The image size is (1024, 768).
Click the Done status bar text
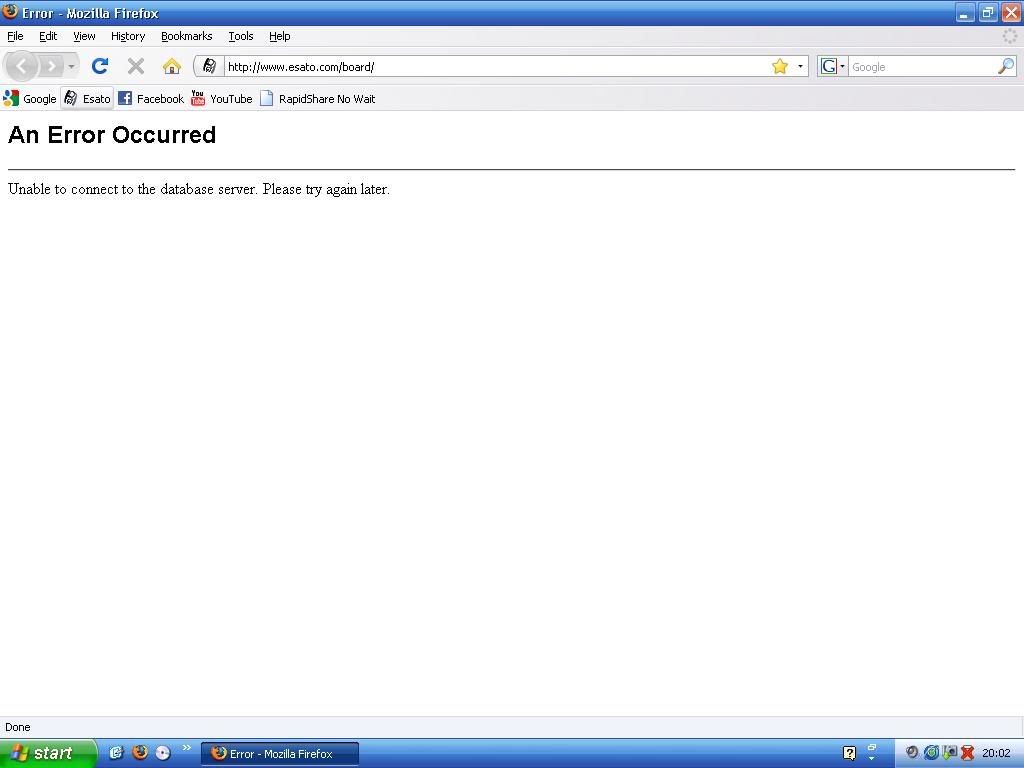[x=18, y=727]
